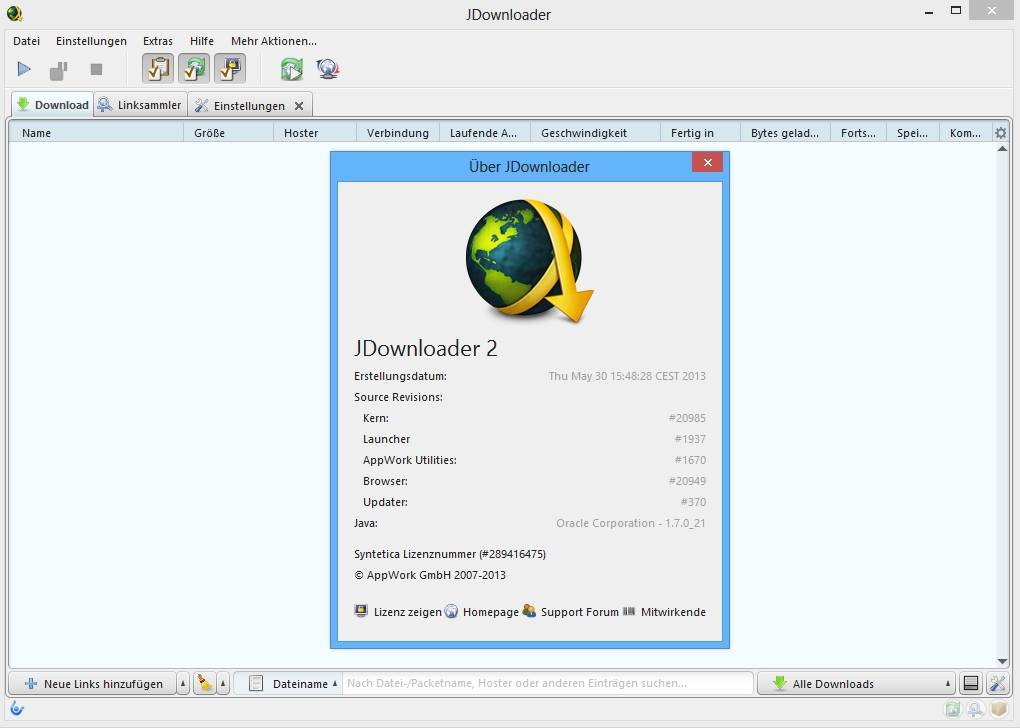This screenshot has height=728, width=1020.
Task: Click the Homepage globe icon in dialog
Action: 451,611
